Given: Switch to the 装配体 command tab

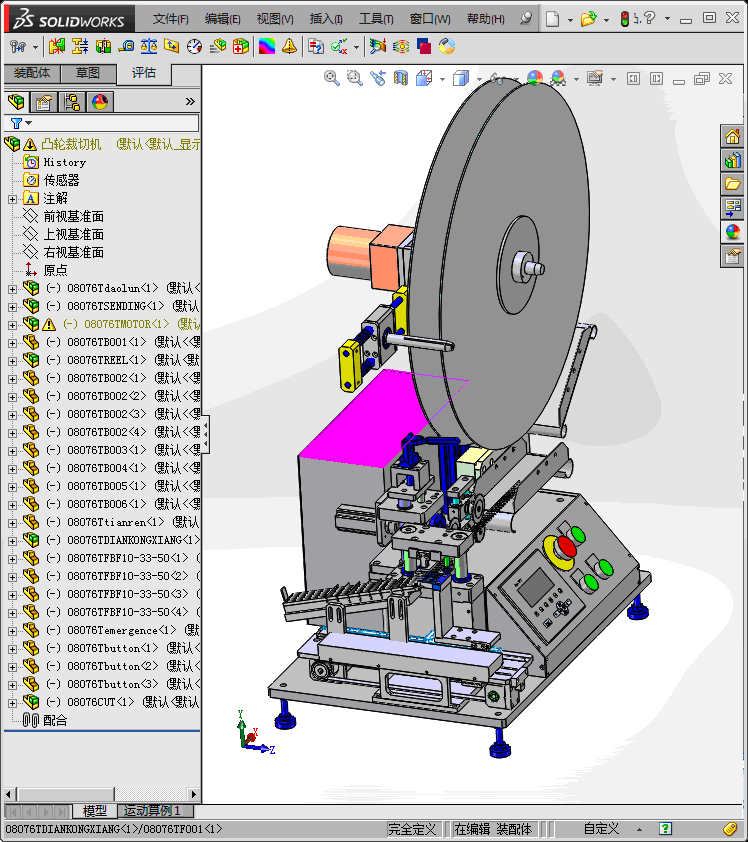Looking at the screenshot, I should click(32, 73).
